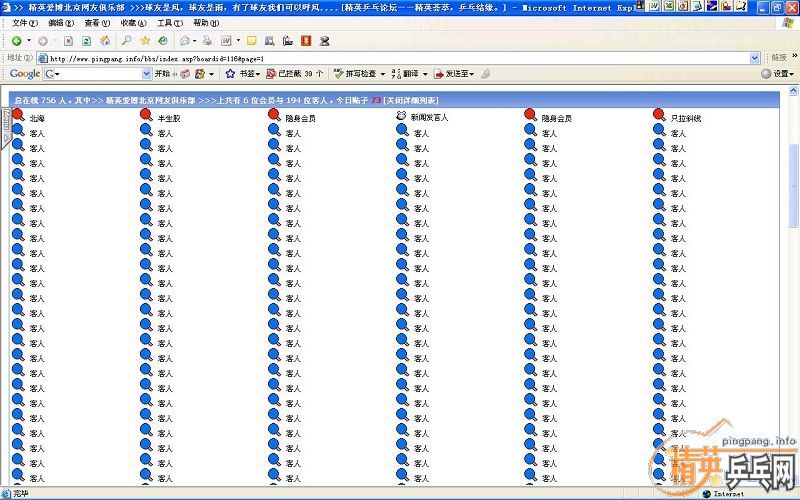Click the Google toolbar multicolor icon left of 书签
Viewport: 800px width, 500px height.
tap(199, 74)
